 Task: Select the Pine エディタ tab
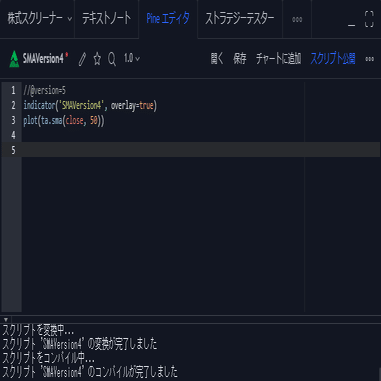coord(168,19)
